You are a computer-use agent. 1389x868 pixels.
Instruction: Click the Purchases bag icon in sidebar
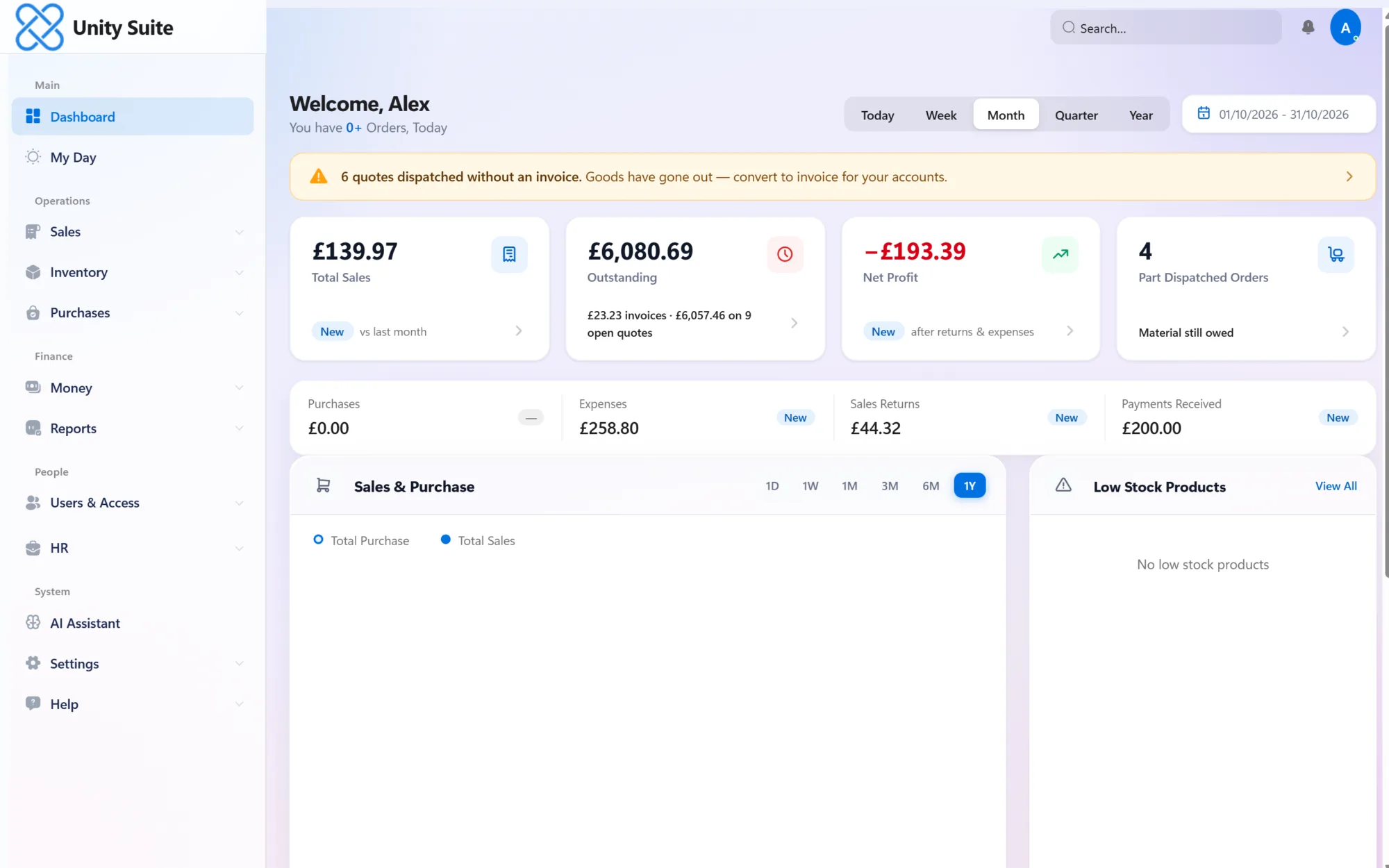point(33,312)
